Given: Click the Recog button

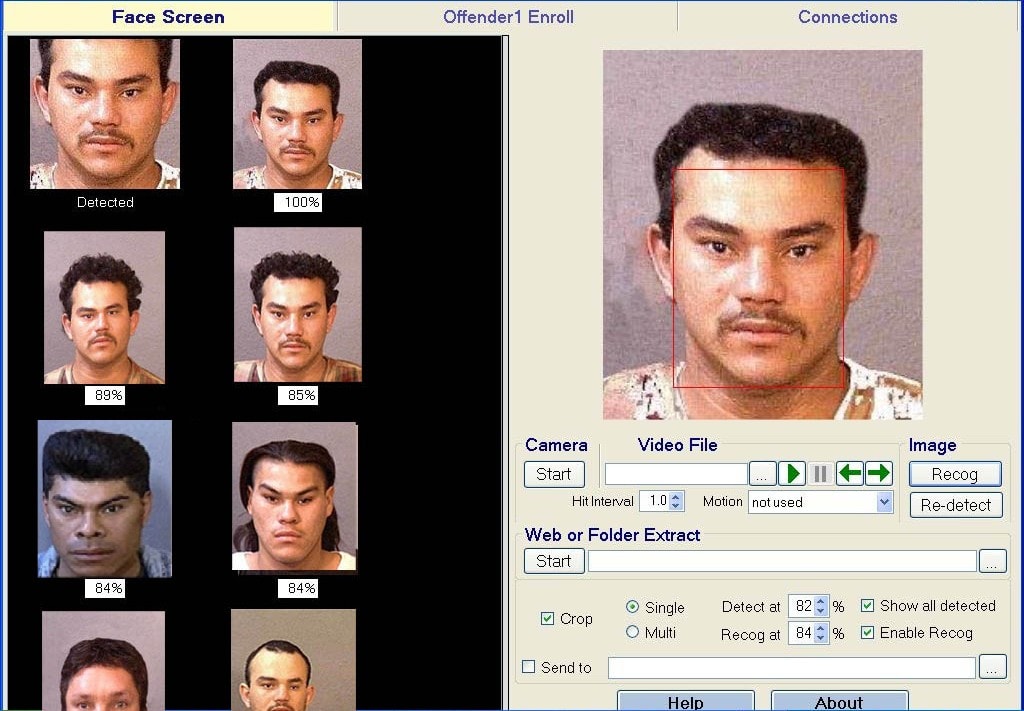Looking at the screenshot, I should pyautogui.click(x=955, y=474).
